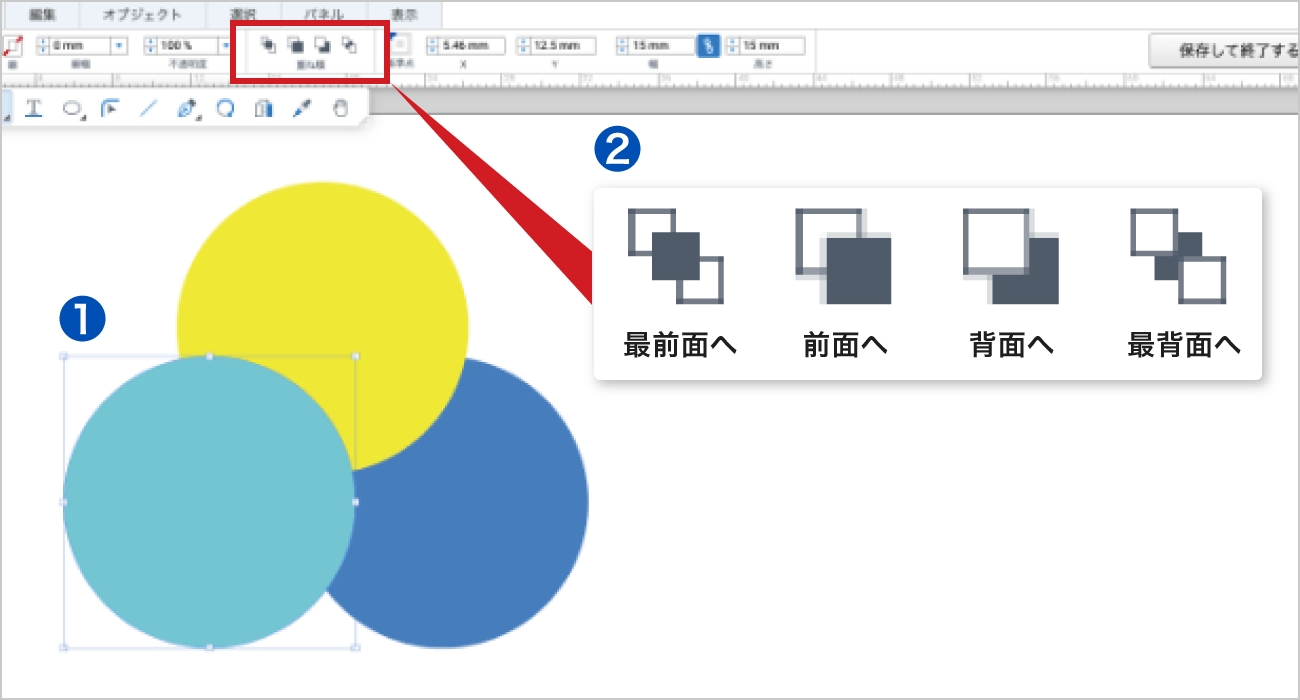
Task: Select the arrow selection tool icon
Action: (x=110, y=109)
